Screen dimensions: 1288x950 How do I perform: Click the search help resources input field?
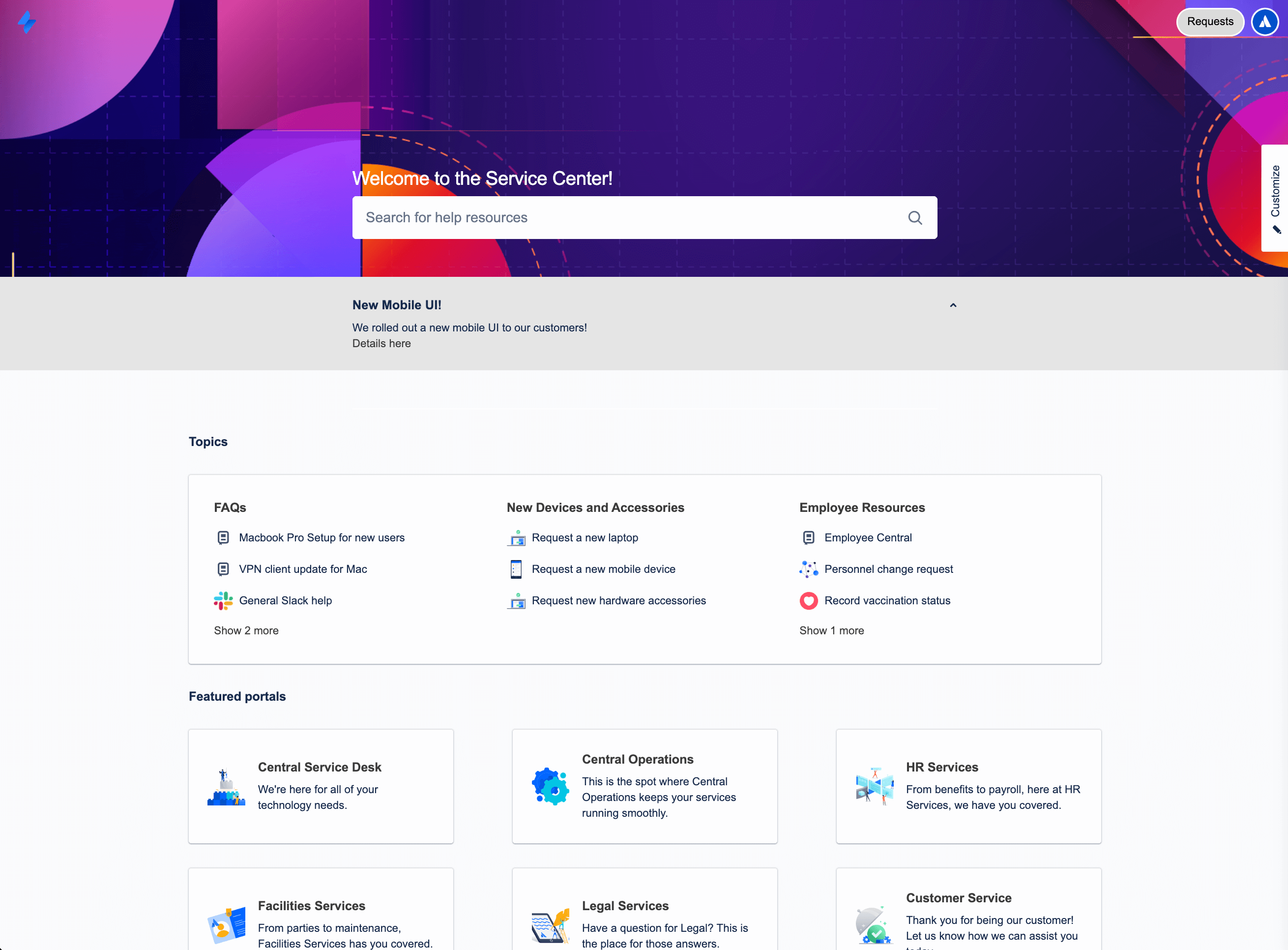644,217
